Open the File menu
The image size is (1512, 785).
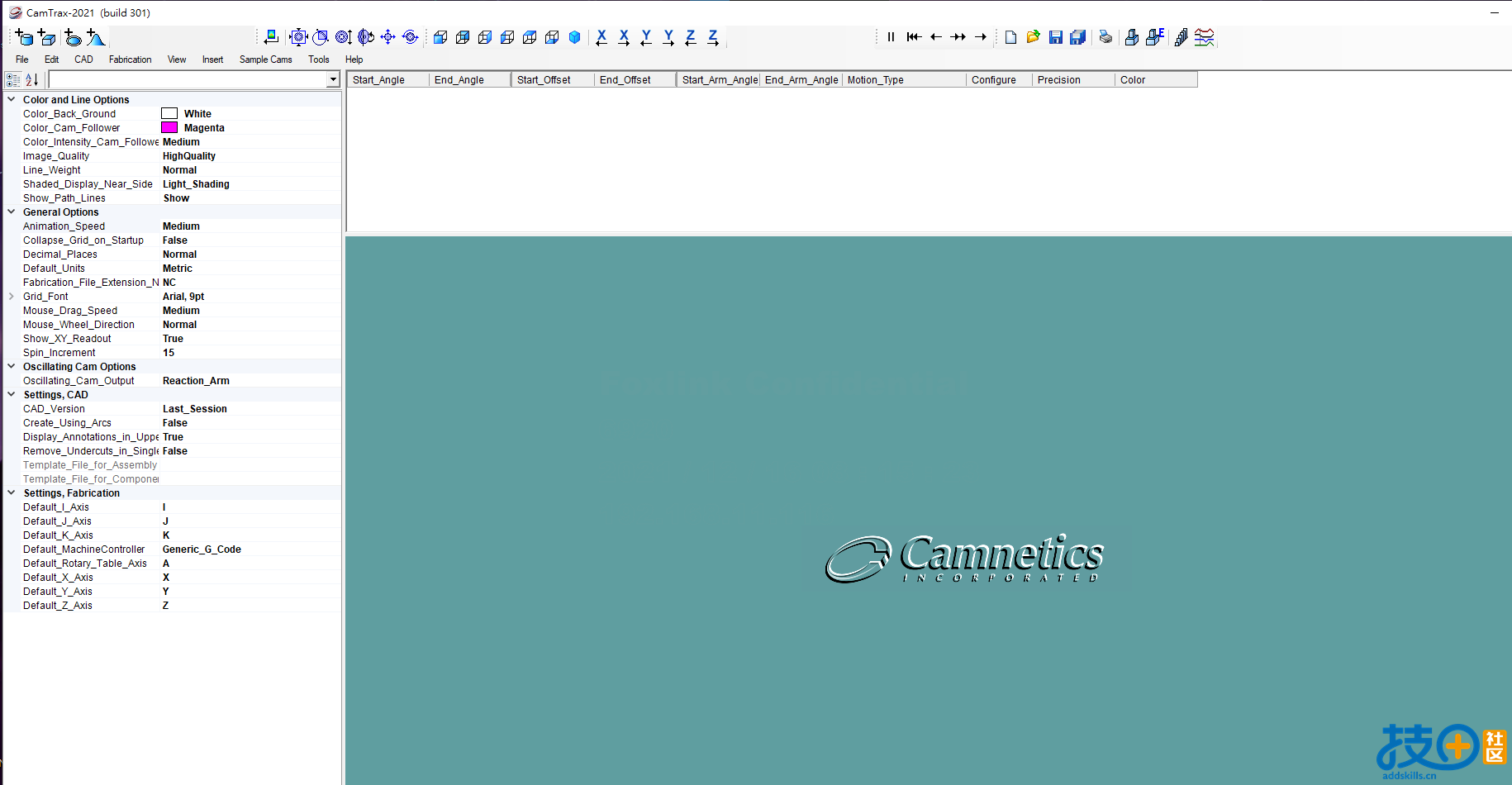tap(22, 59)
